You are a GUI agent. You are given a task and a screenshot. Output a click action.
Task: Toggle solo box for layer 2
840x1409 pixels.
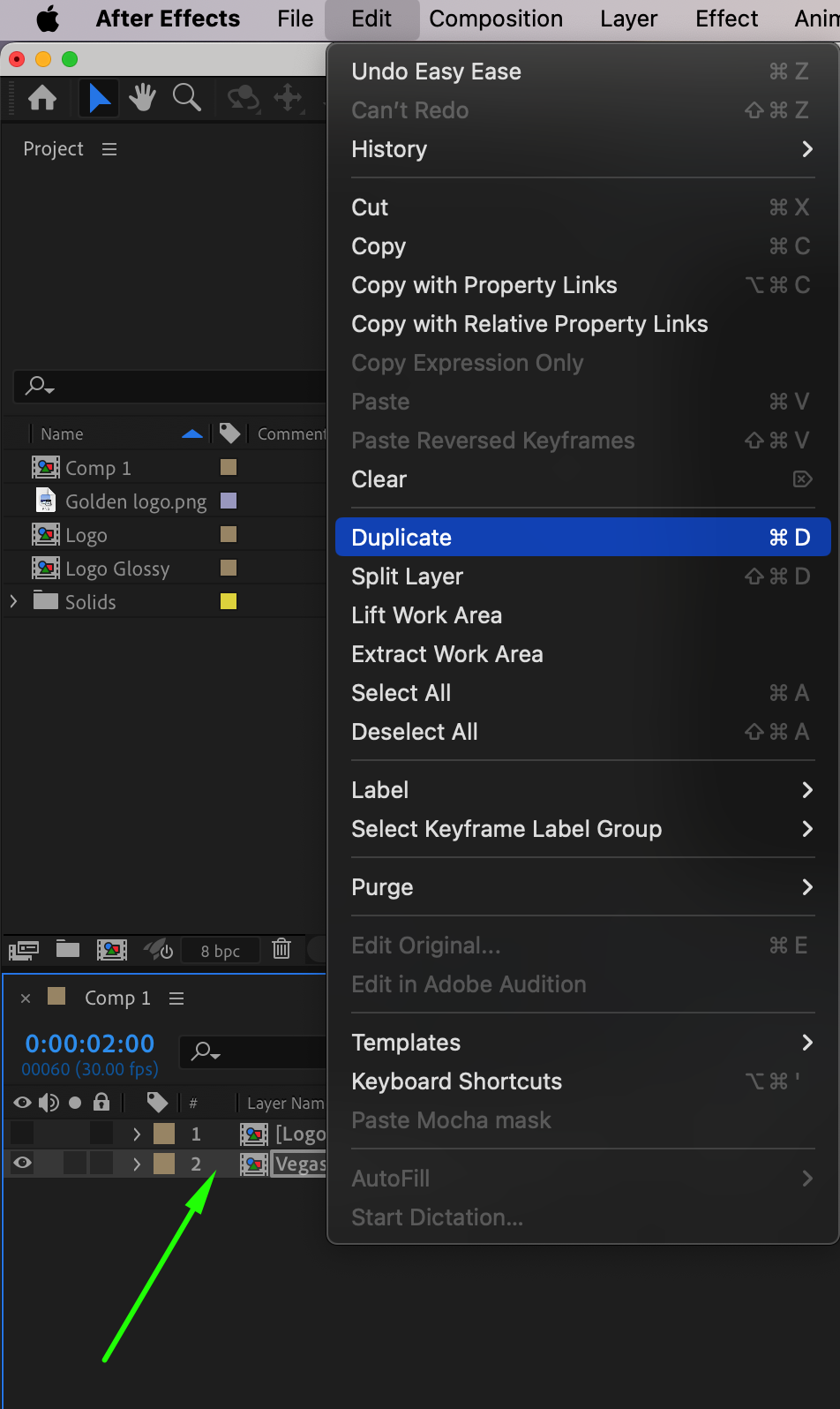tap(75, 1163)
